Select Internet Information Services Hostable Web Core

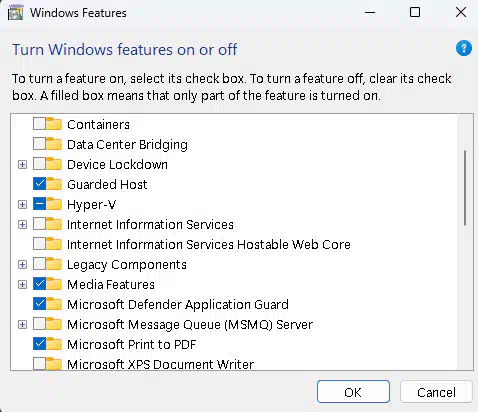(209, 244)
